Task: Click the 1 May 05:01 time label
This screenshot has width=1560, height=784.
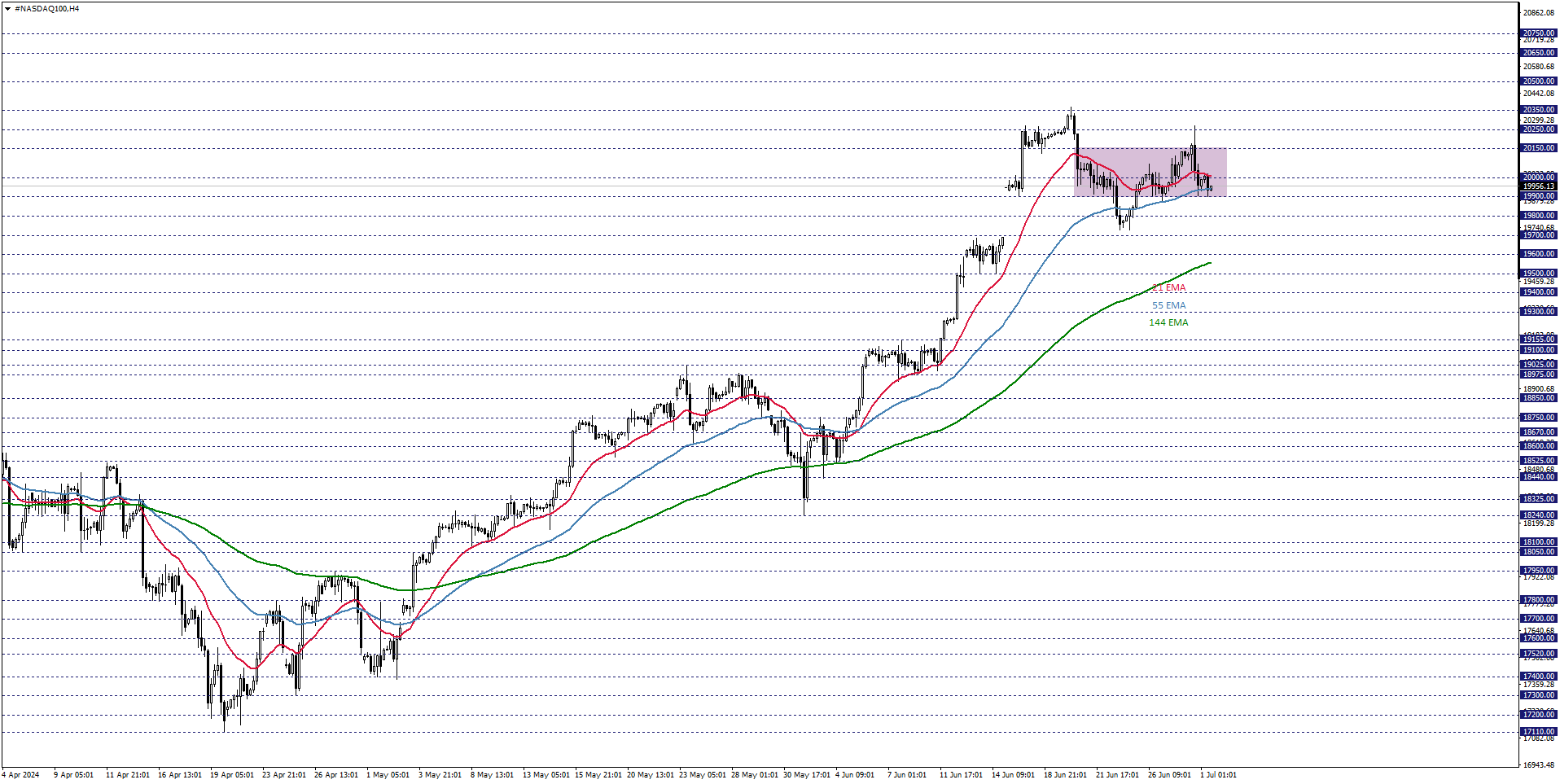Action: pyautogui.click(x=388, y=775)
